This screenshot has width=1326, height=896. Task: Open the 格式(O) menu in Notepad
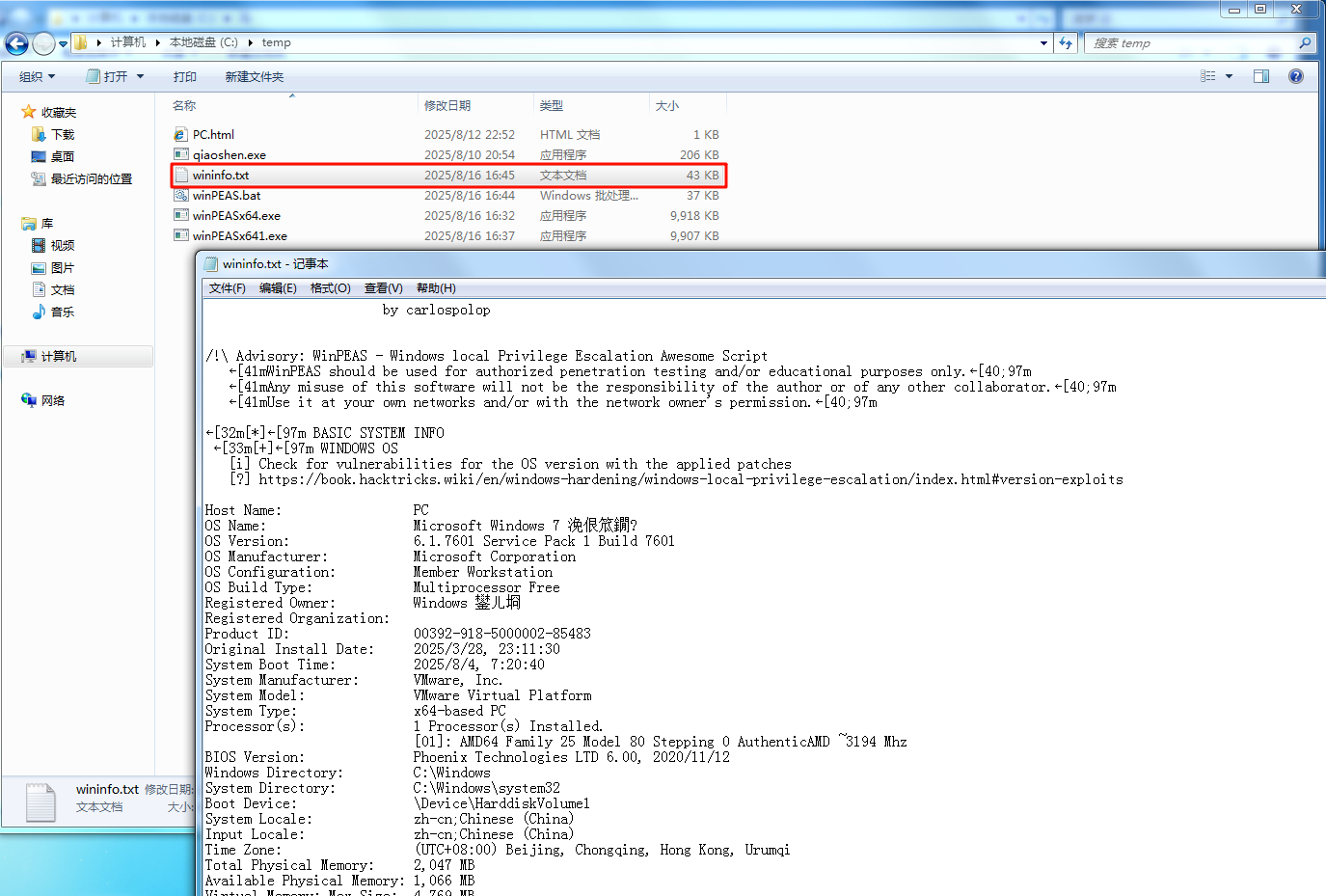click(330, 288)
